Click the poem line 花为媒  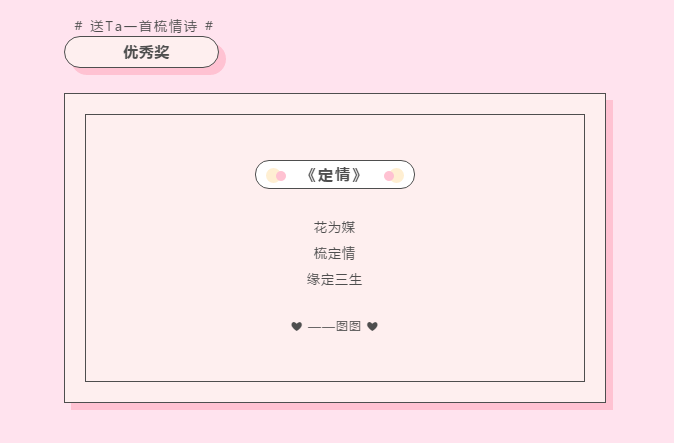click(334, 227)
